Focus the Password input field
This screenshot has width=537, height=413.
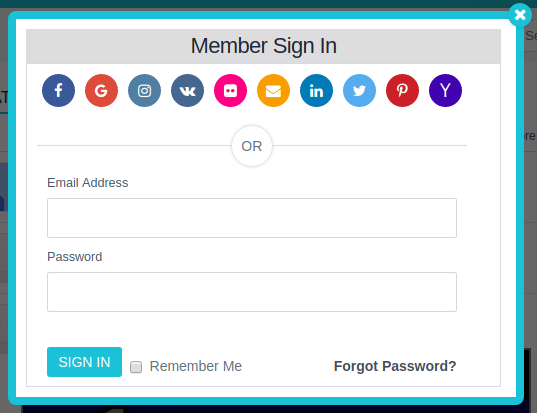click(252, 292)
